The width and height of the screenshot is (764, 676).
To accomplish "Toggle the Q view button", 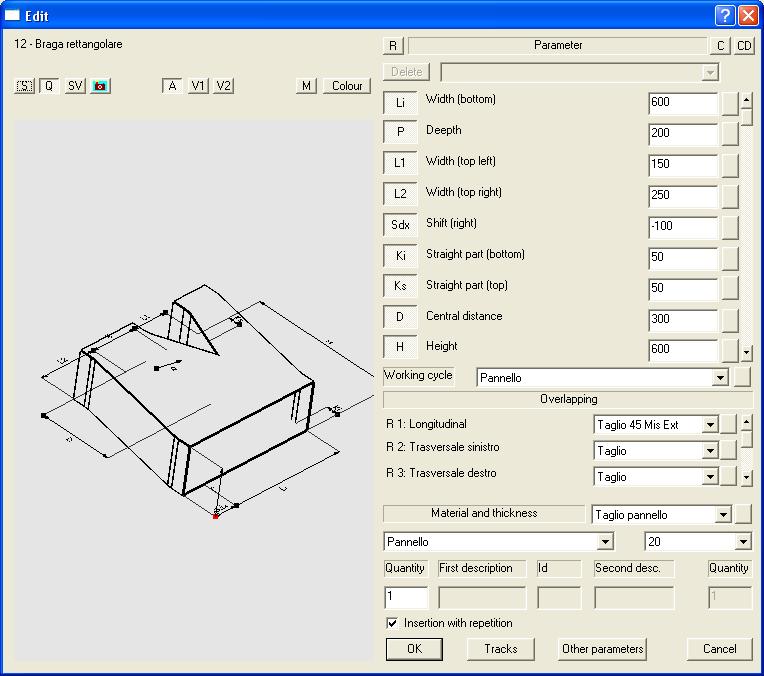I will coord(48,86).
